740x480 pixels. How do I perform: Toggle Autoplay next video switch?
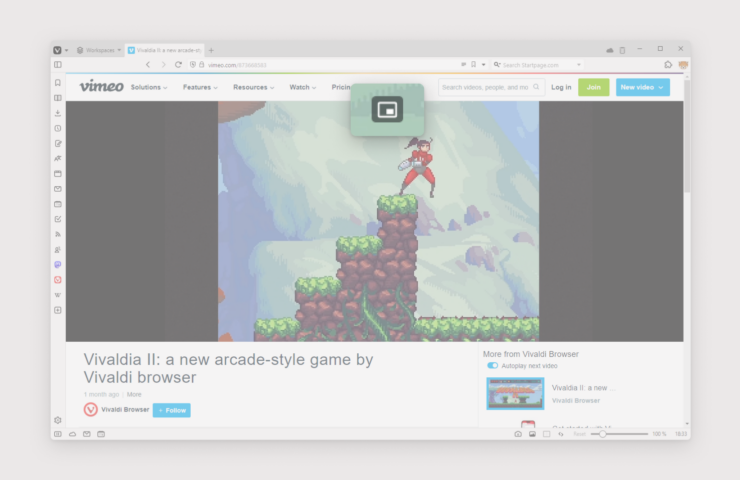click(x=492, y=366)
